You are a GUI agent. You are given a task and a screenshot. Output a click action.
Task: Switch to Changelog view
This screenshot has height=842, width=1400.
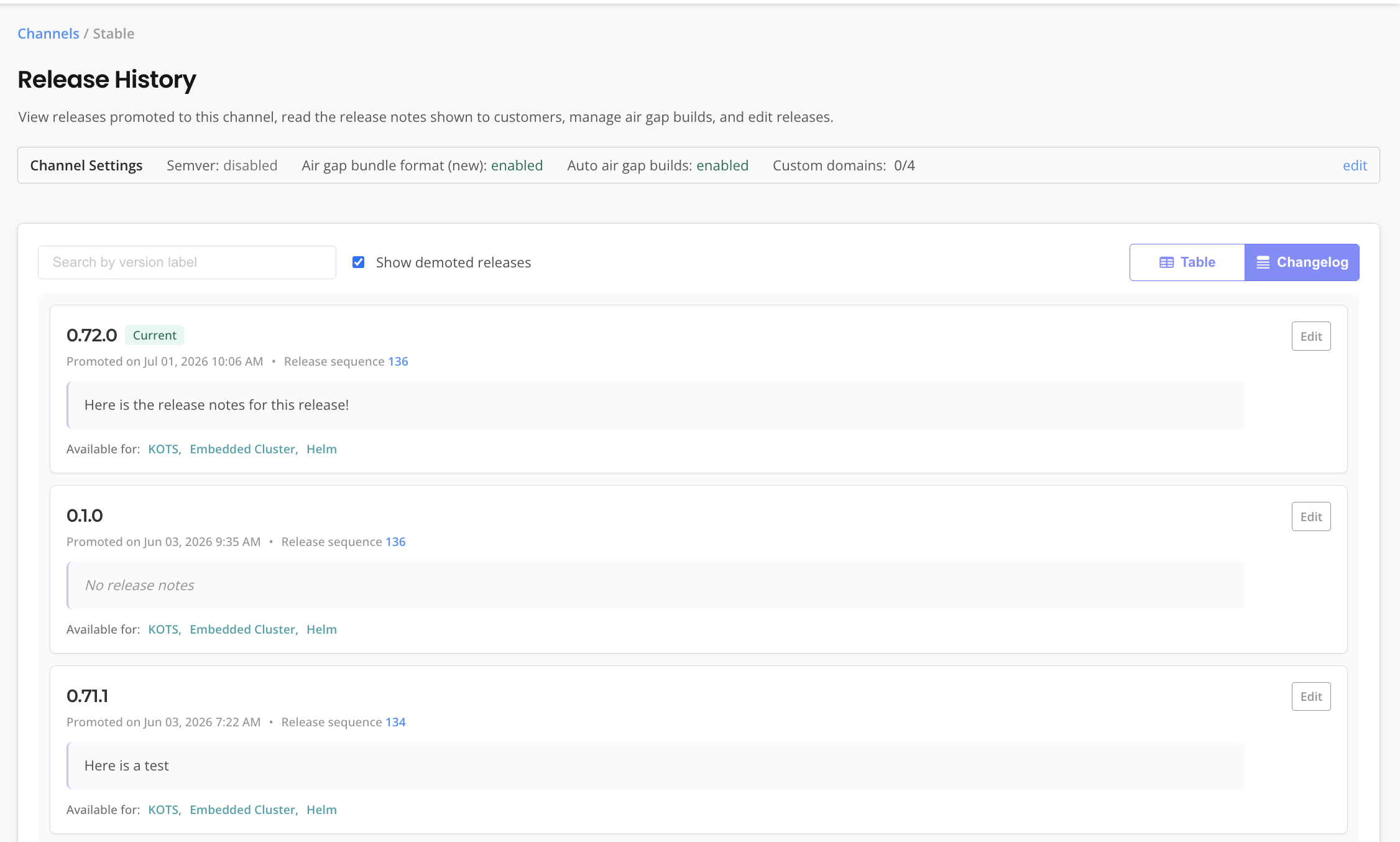(x=1302, y=262)
